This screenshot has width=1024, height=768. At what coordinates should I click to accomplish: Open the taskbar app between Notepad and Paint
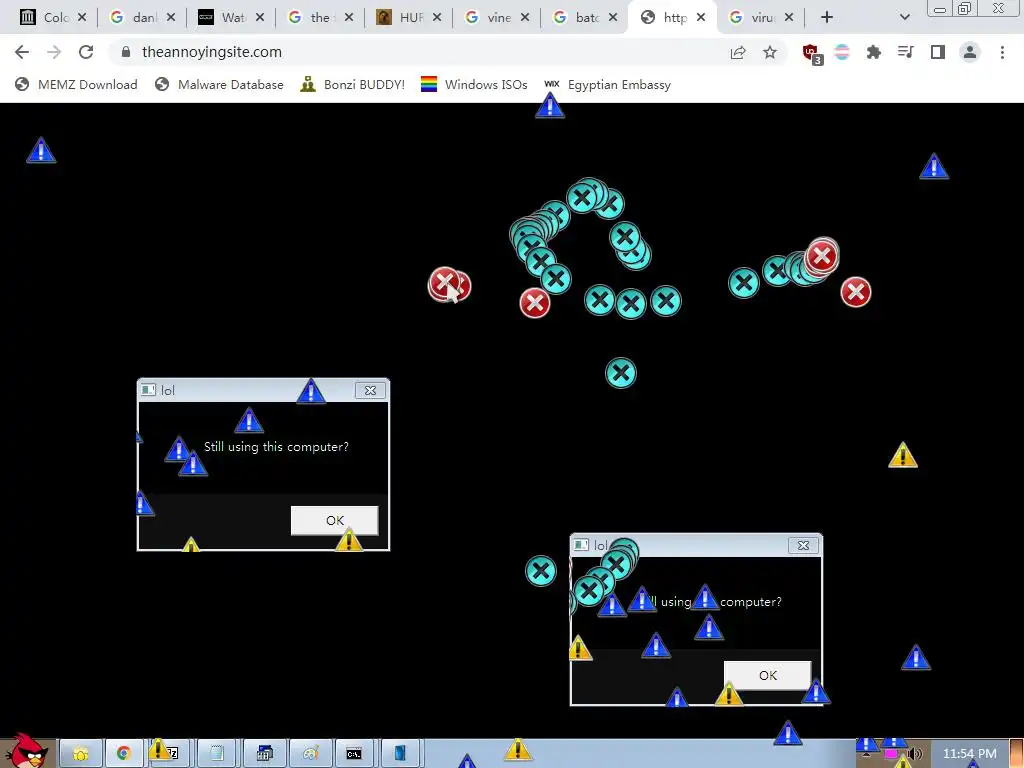tap(264, 754)
